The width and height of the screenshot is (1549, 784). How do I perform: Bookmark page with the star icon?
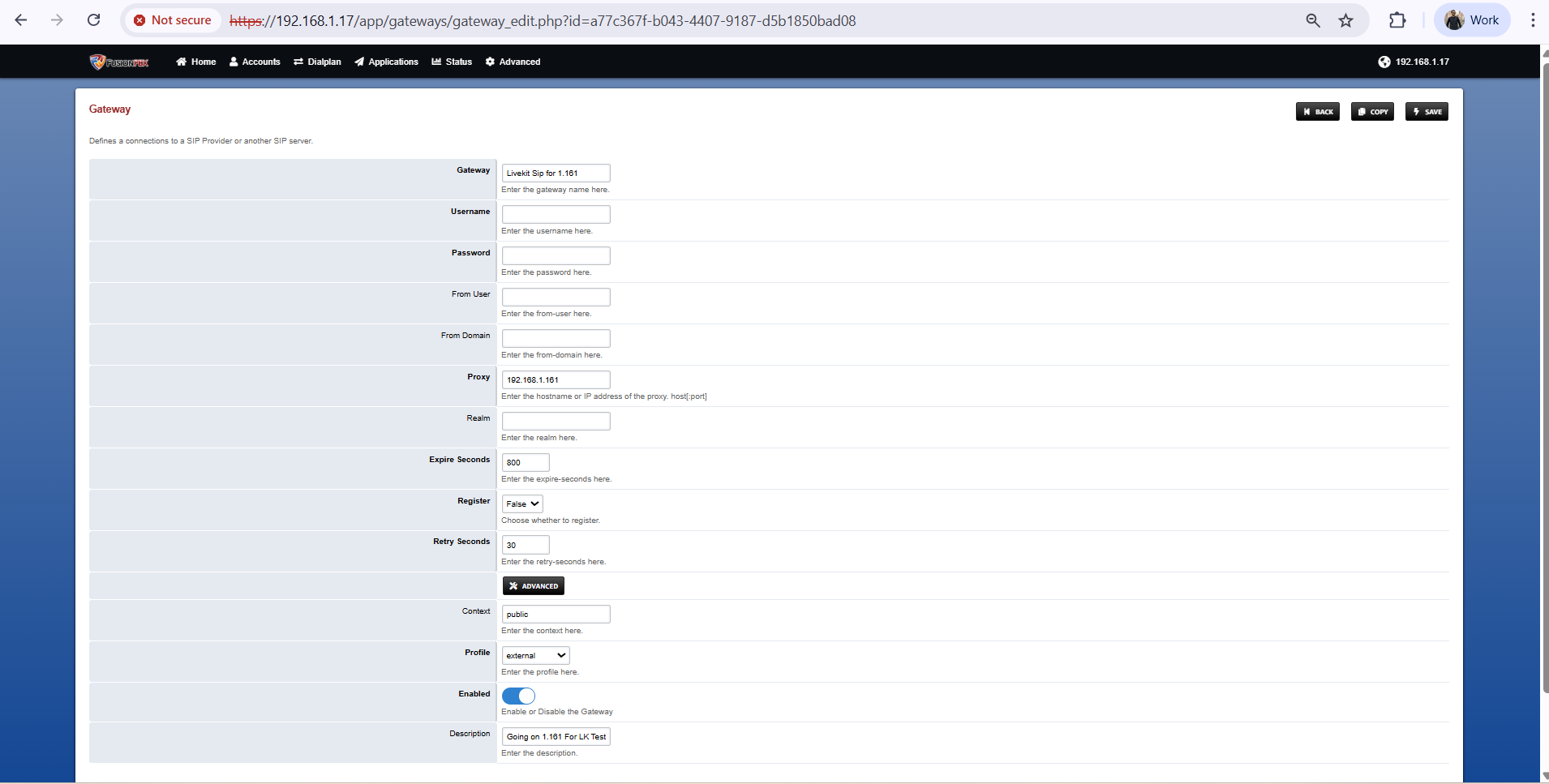click(x=1346, y=20)
